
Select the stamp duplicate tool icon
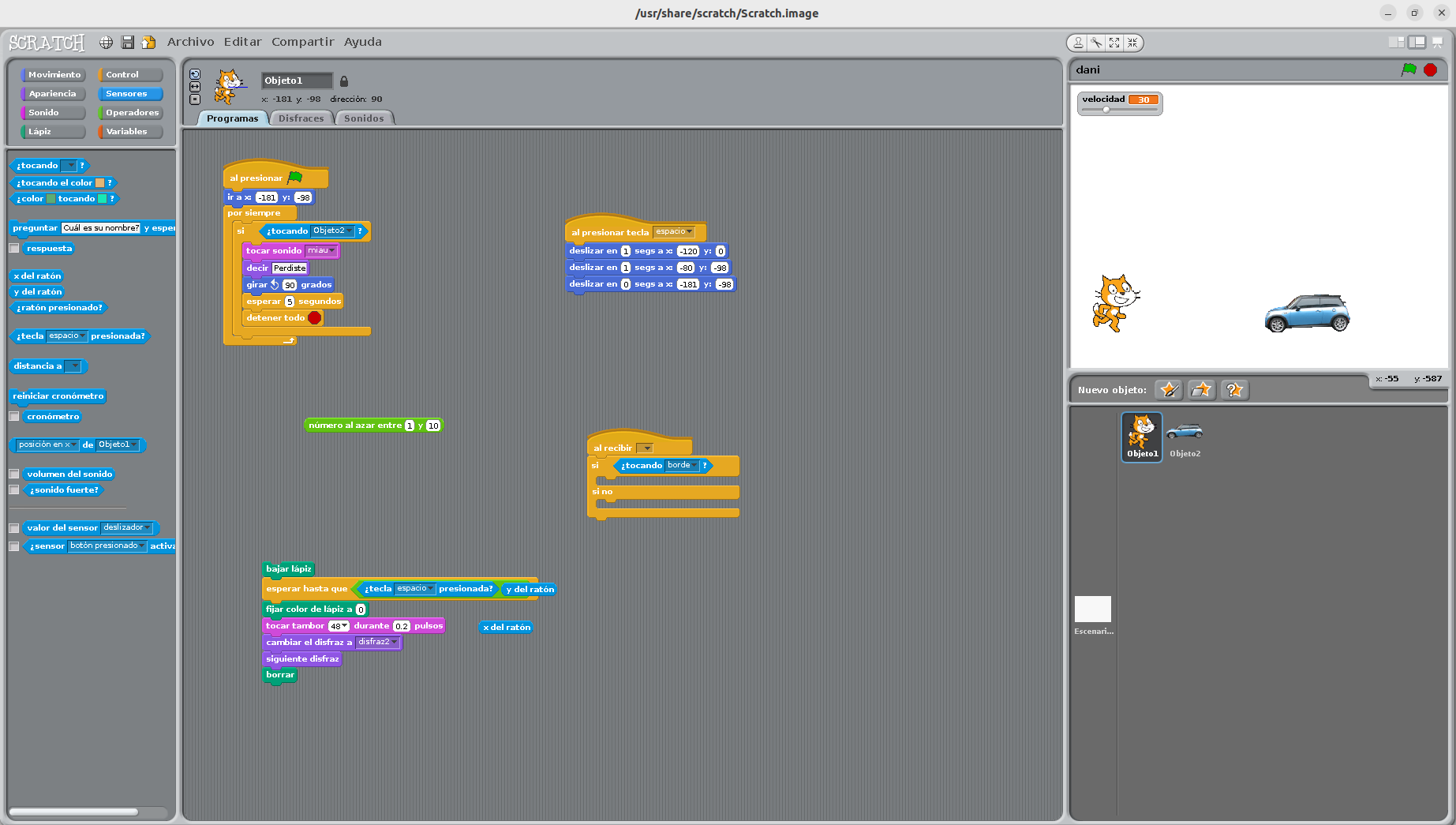click(1078, 43)
